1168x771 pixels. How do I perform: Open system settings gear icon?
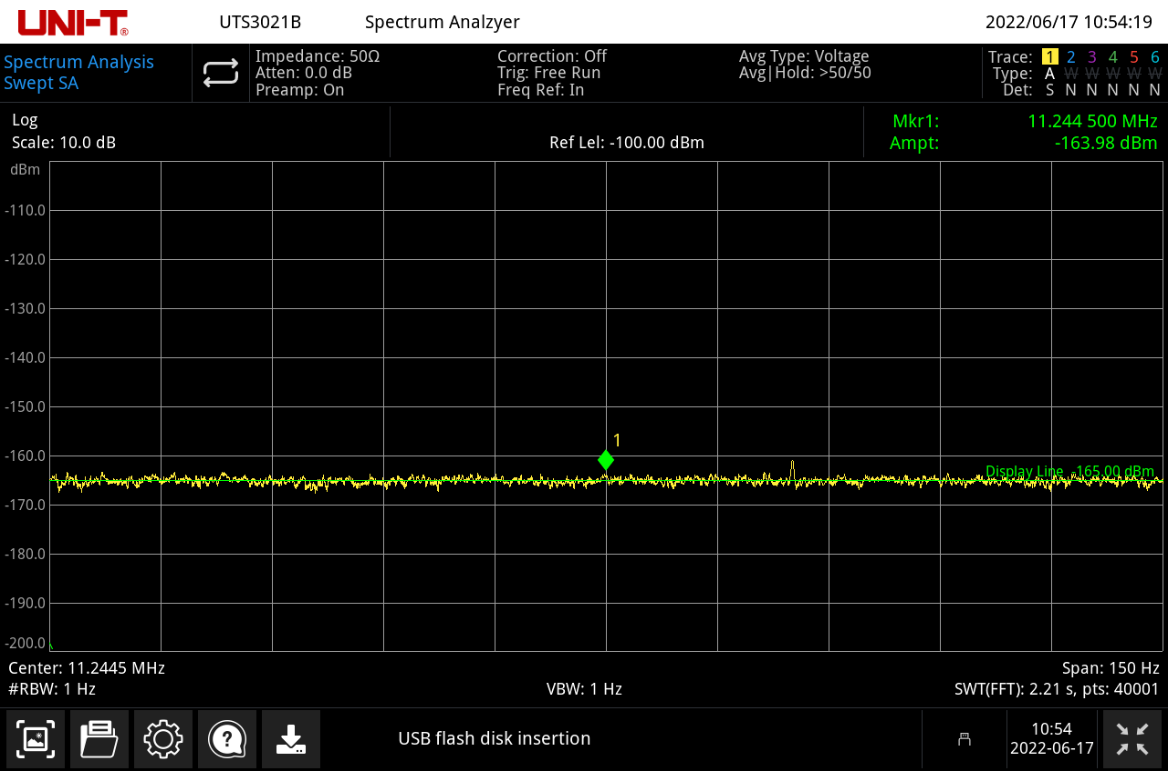(163, 740)
